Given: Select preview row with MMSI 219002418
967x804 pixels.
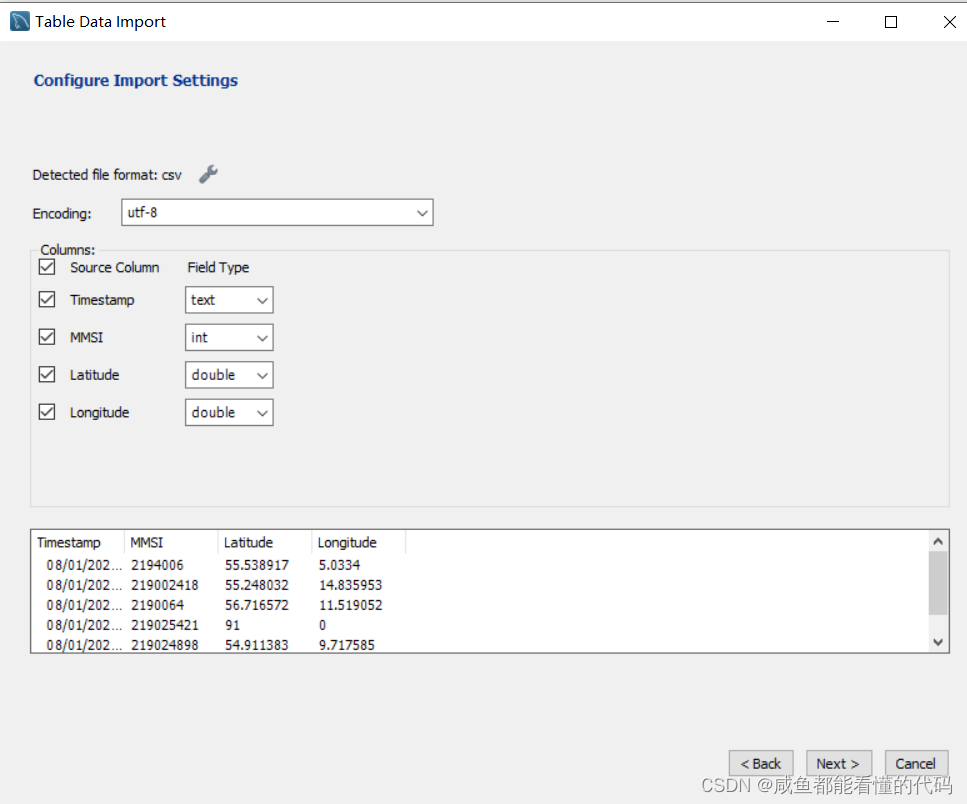Looking at the screenshot, I should pyautogui.click(x=165, y=585).
